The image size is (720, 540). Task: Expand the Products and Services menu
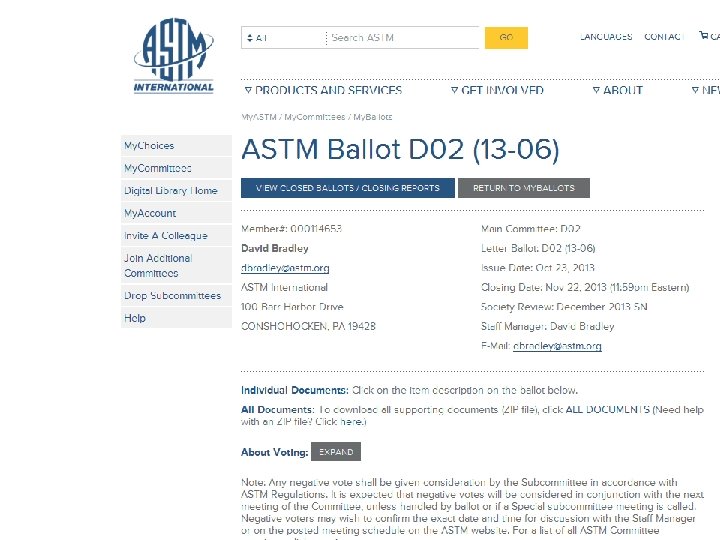pyautogui.click(x=323, y=90)
